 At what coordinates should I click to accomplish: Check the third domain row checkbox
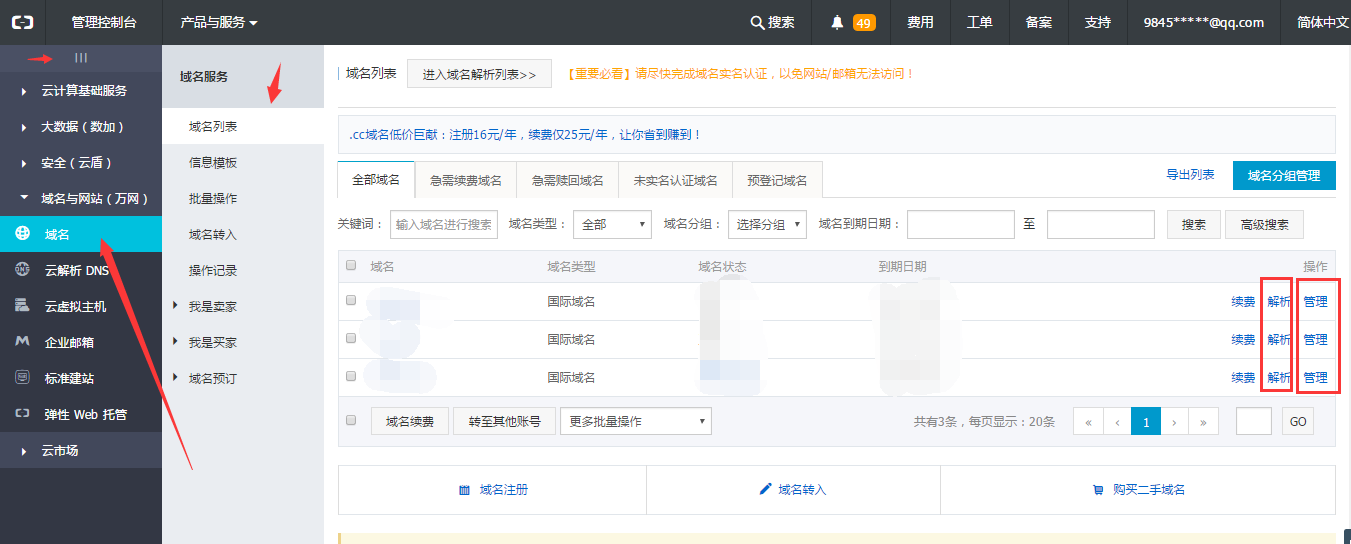[x=350, y=376]
